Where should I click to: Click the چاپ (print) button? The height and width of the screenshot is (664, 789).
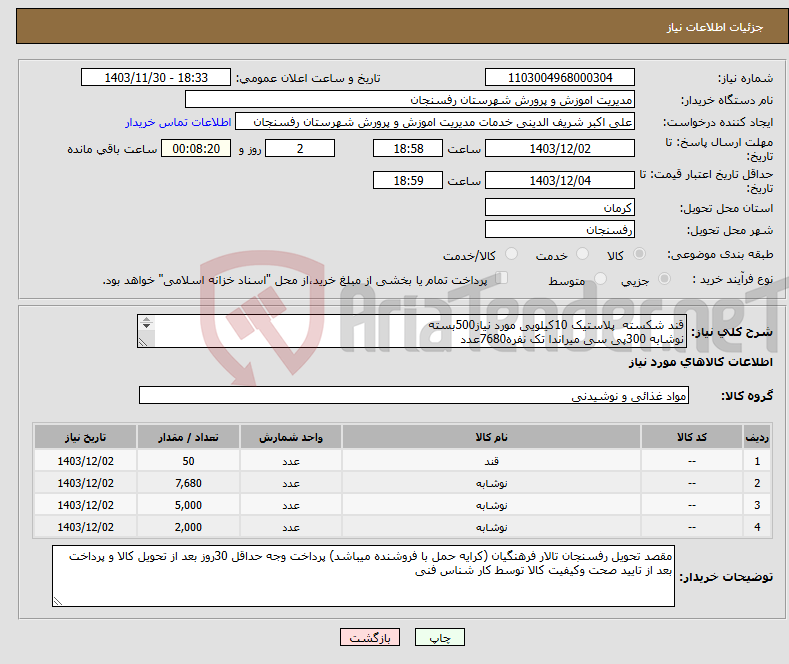[439, 637]
